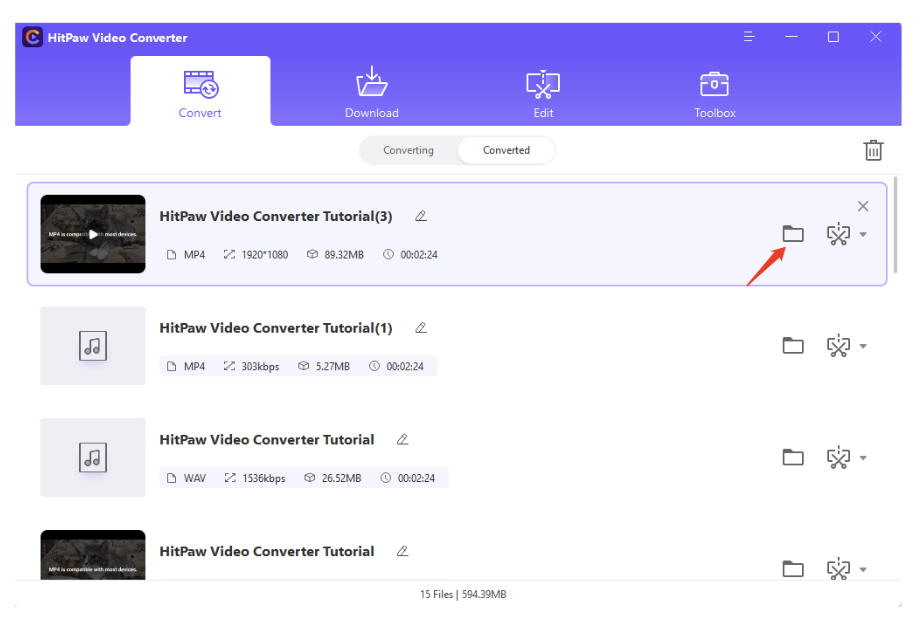This screenshot has width=920, height=636.
Task: Click the audio thumbnail of Tutorial(1)
Action: tap(93, 346)
